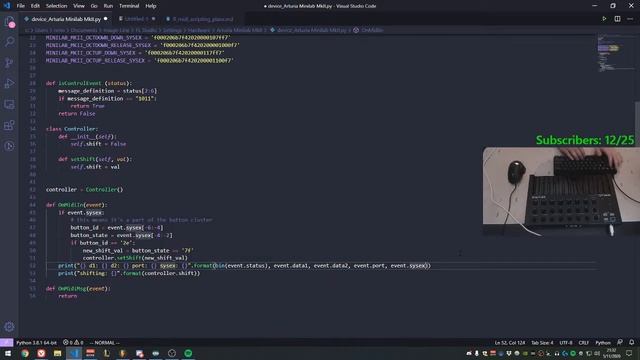The width and height of the screenshot is (640, 360).
Task: Open the Run and Debug view
Action: (x=9, y=83)
